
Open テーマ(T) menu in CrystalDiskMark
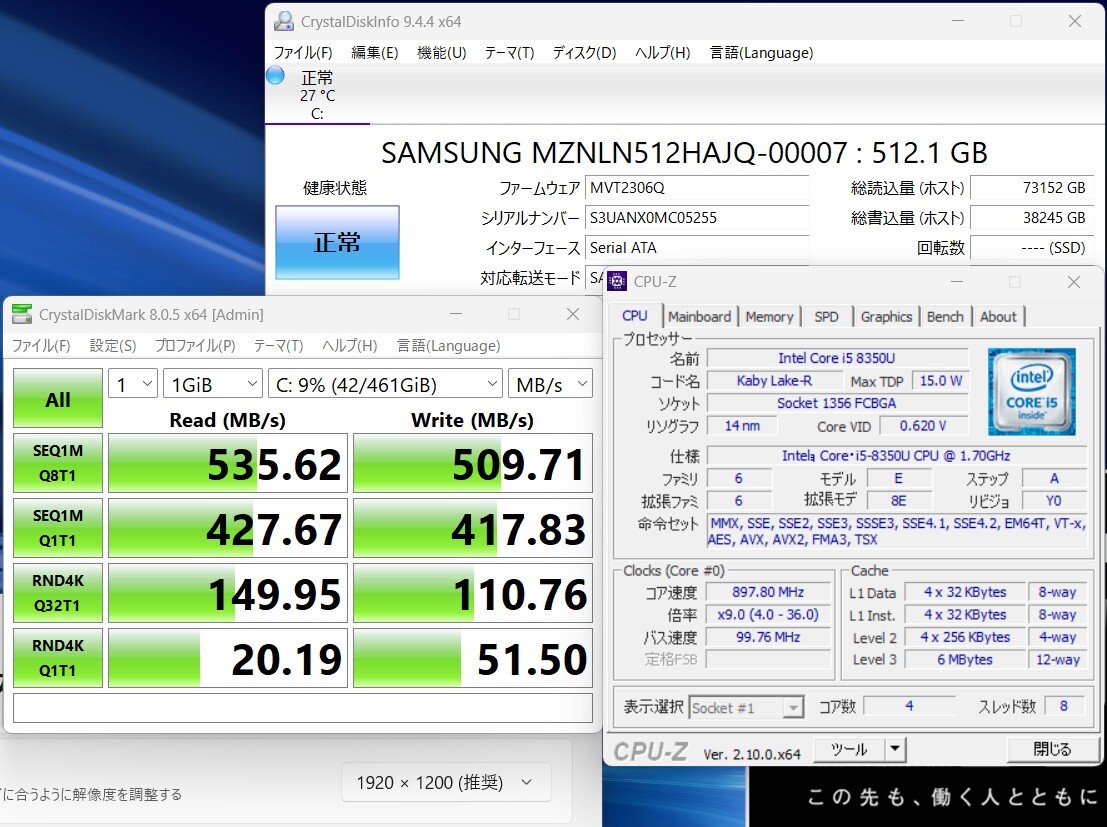tap(278, 346)
